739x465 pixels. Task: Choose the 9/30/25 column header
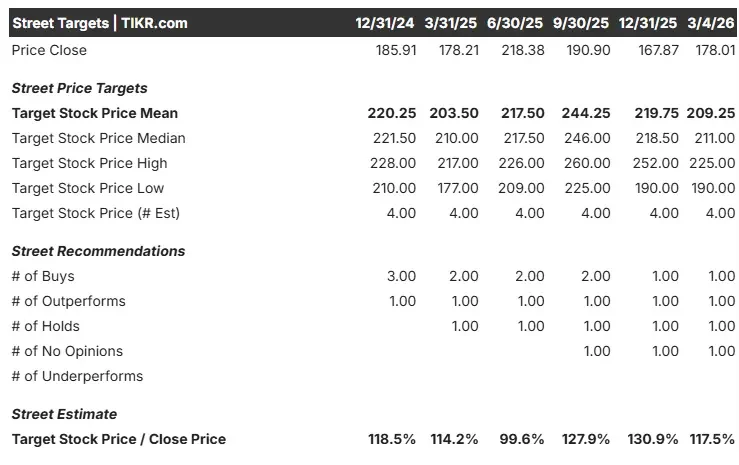pyautogui.click(x=581, y=22)
